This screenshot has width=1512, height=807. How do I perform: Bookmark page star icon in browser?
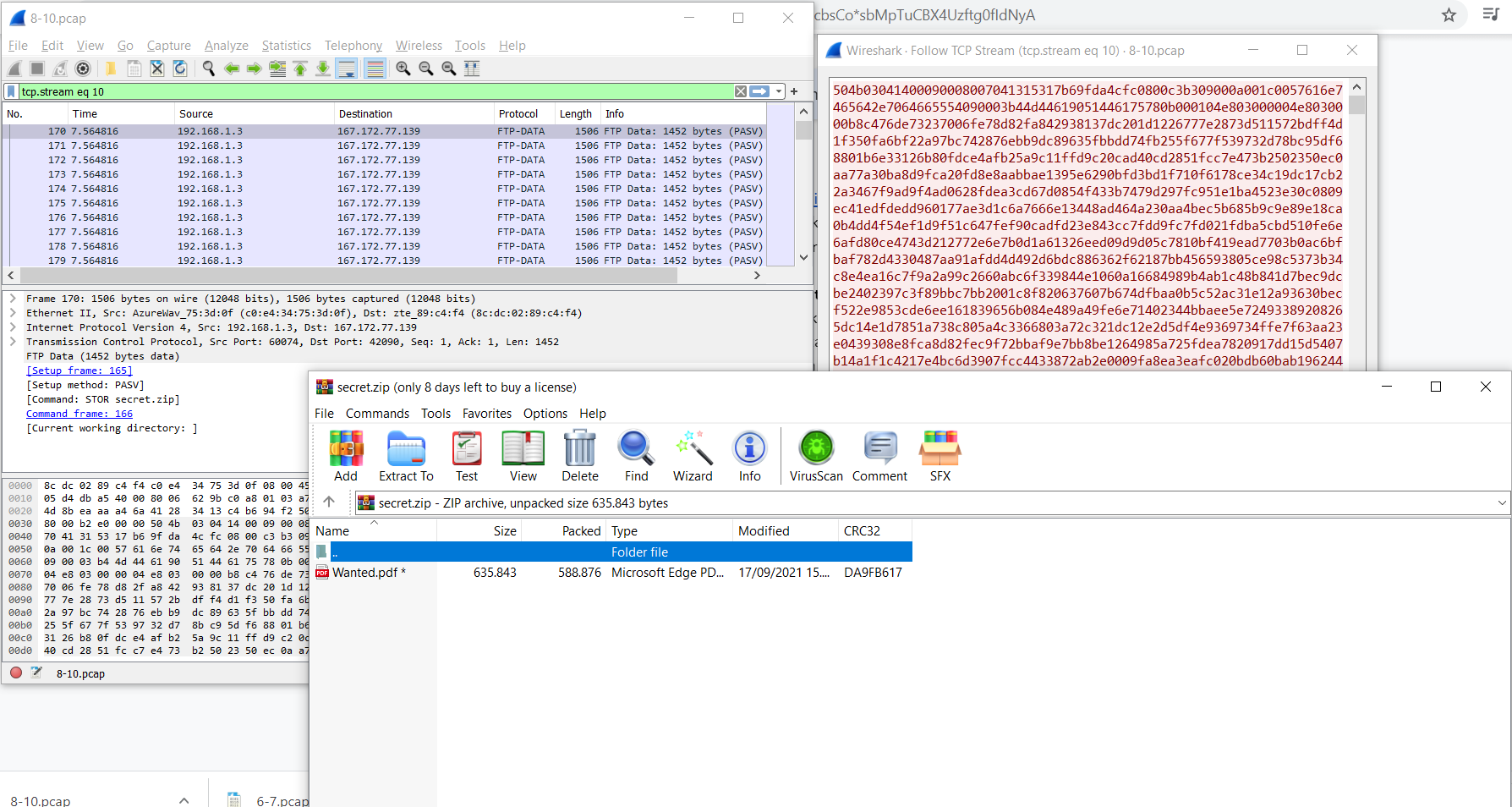click(1449, 15)
